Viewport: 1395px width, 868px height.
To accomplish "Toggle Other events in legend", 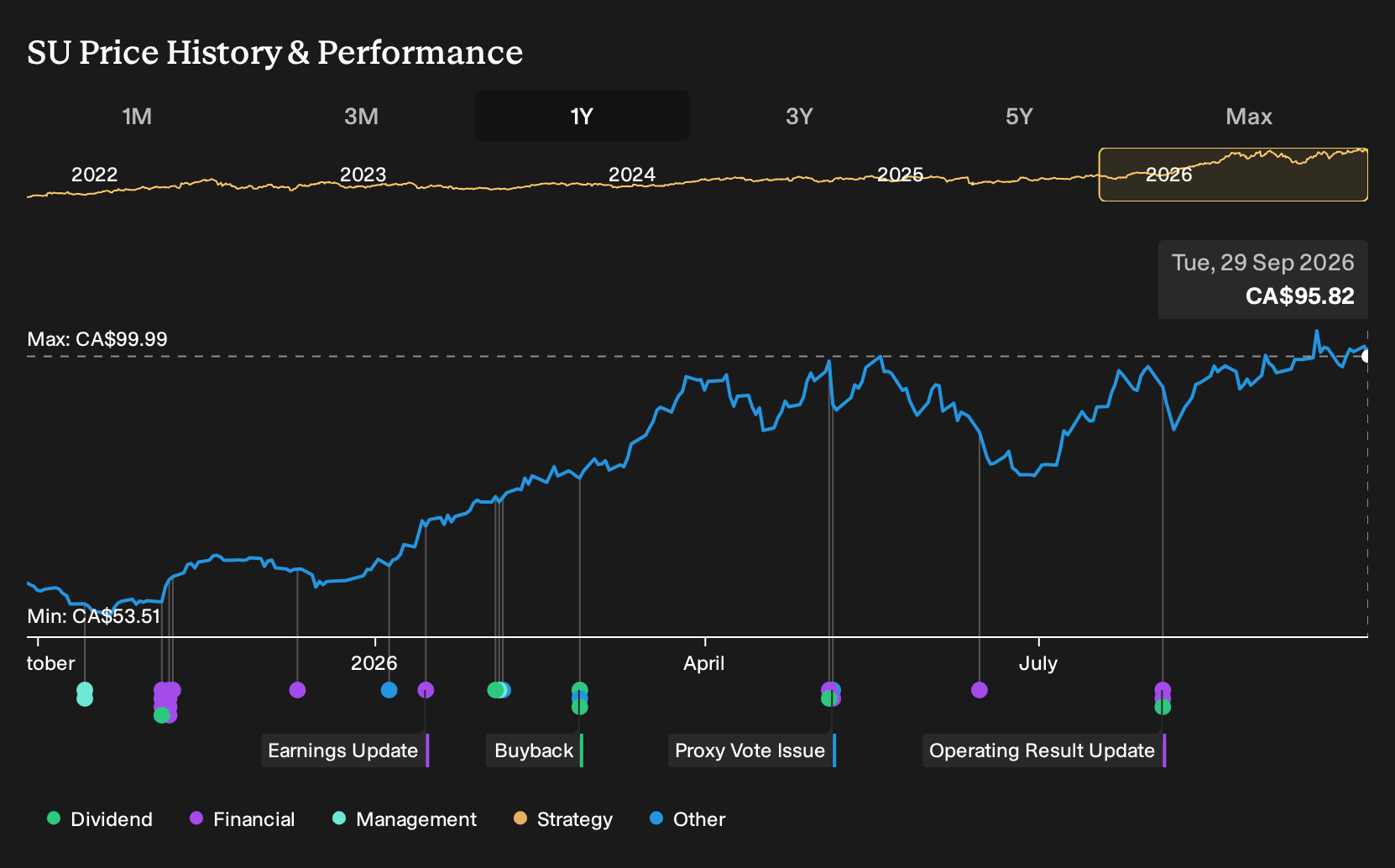I will coord(687,819).
